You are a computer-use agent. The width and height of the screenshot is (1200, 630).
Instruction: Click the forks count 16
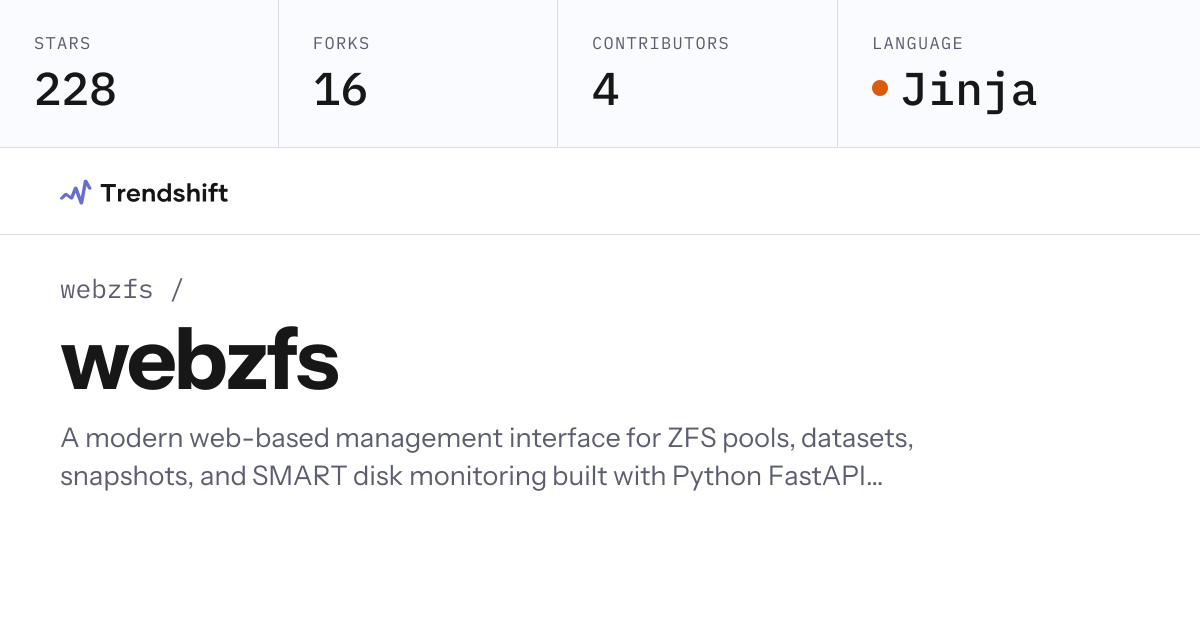pyautogui.click(x=340, y=90)
